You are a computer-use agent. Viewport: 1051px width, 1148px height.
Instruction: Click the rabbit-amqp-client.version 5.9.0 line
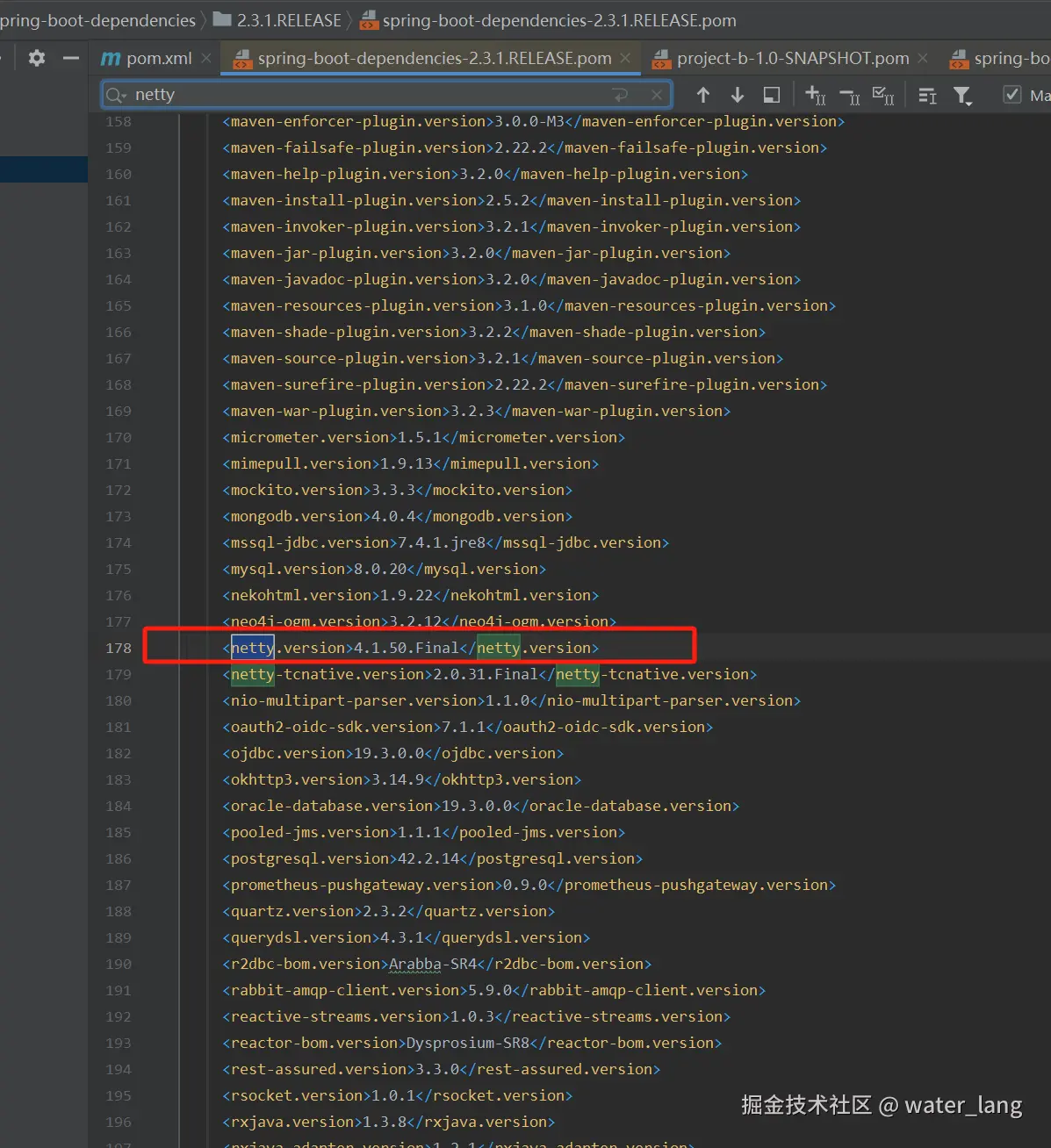point(493,990)
